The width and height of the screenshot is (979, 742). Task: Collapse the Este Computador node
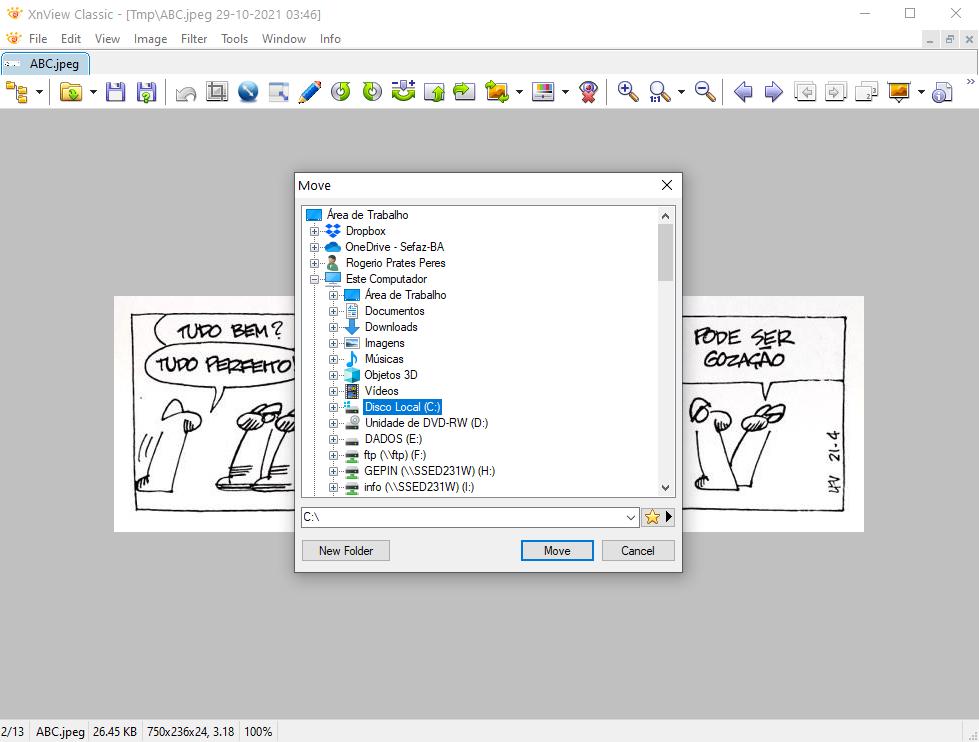pos(314,279)
